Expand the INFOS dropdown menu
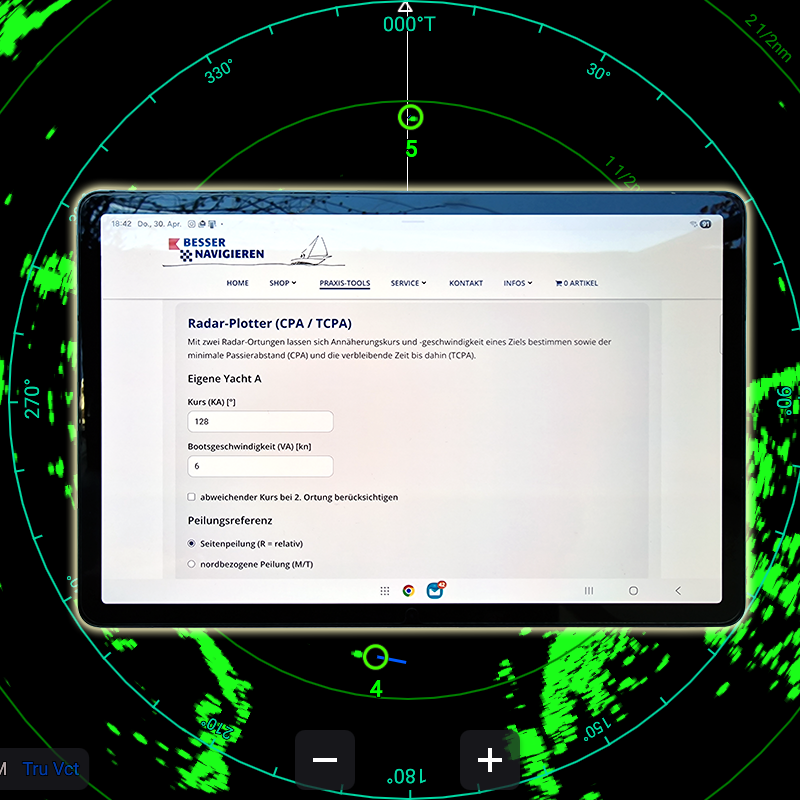This screenshot has width=800, height=800. tap(517, 283)
